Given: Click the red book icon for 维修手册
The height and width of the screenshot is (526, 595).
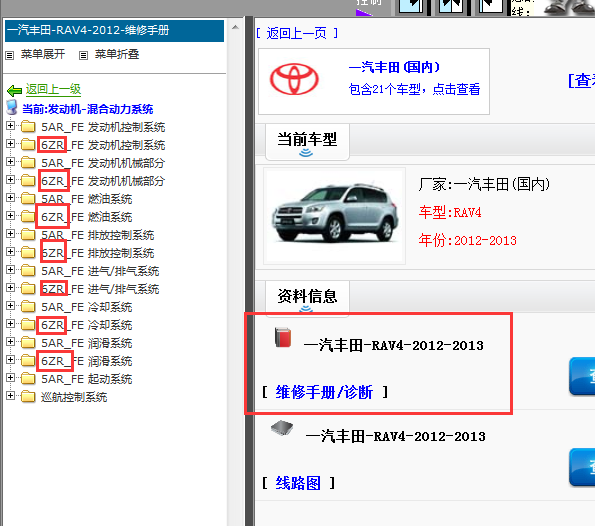Looking at the screenshot, I should (x=283, y=337).
